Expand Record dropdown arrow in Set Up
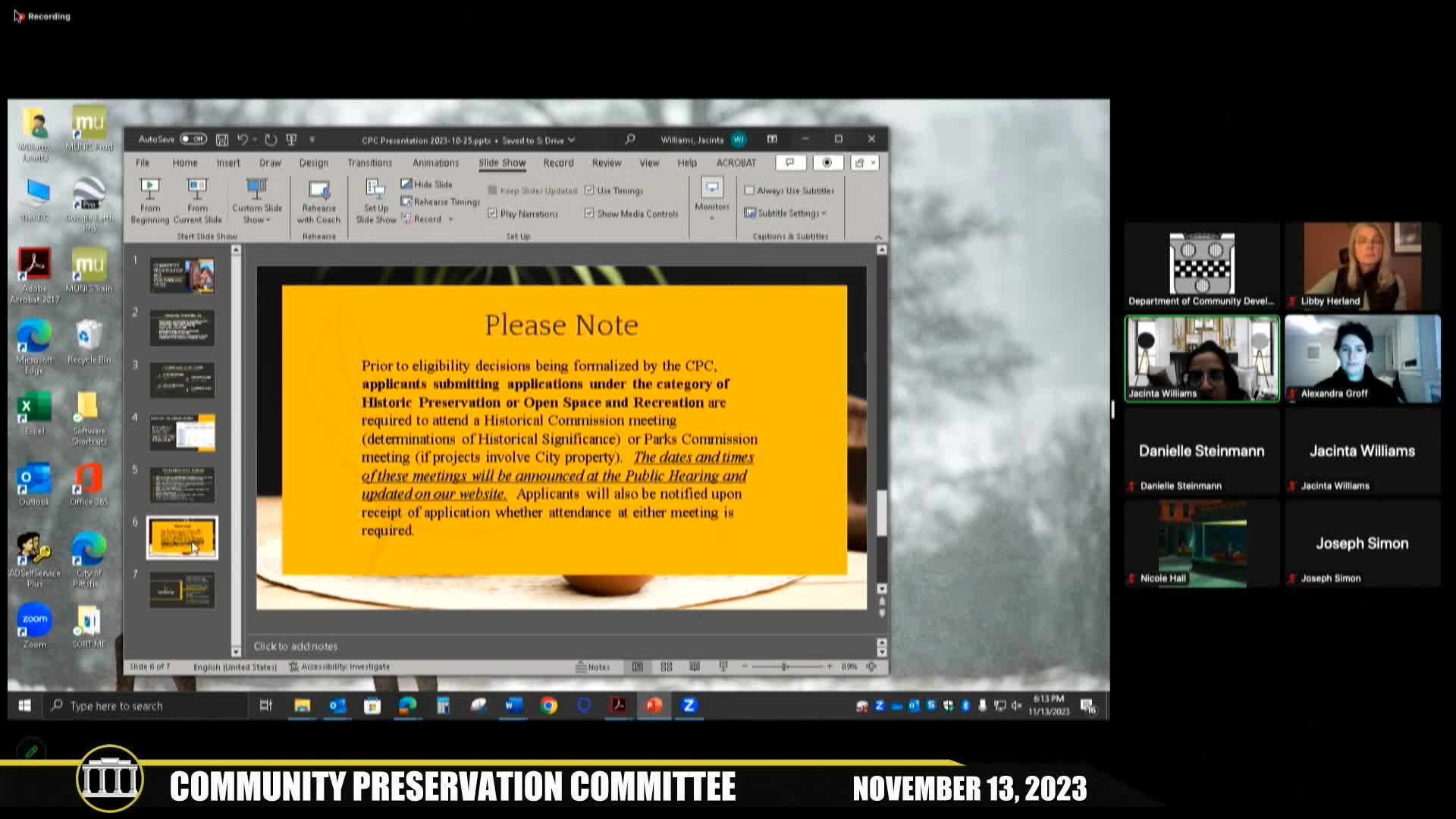 pos(451,219)
